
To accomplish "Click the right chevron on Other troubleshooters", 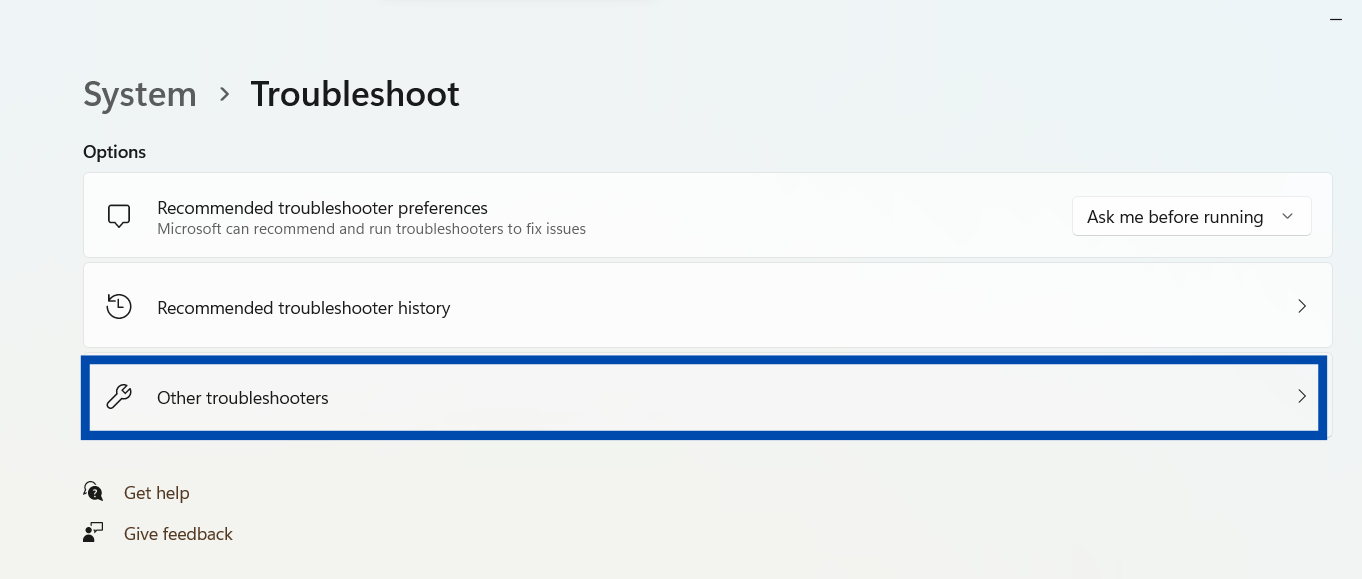I will coord(1301,397).
